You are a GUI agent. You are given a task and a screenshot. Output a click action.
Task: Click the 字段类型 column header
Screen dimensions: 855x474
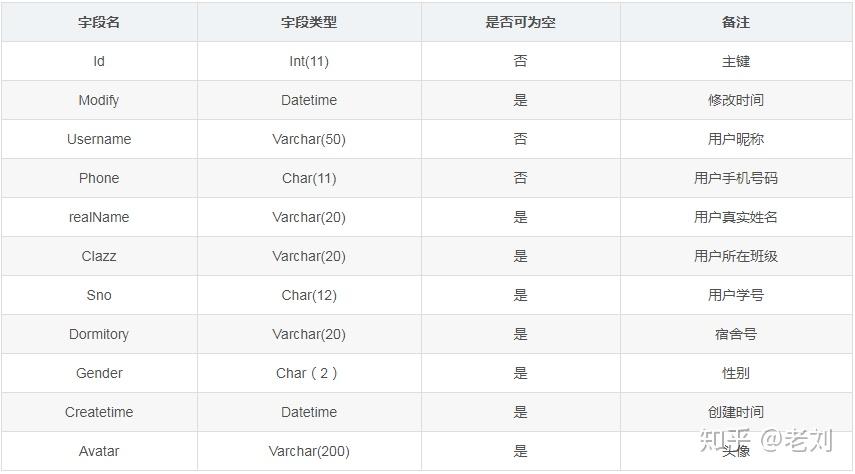(309, 22)
